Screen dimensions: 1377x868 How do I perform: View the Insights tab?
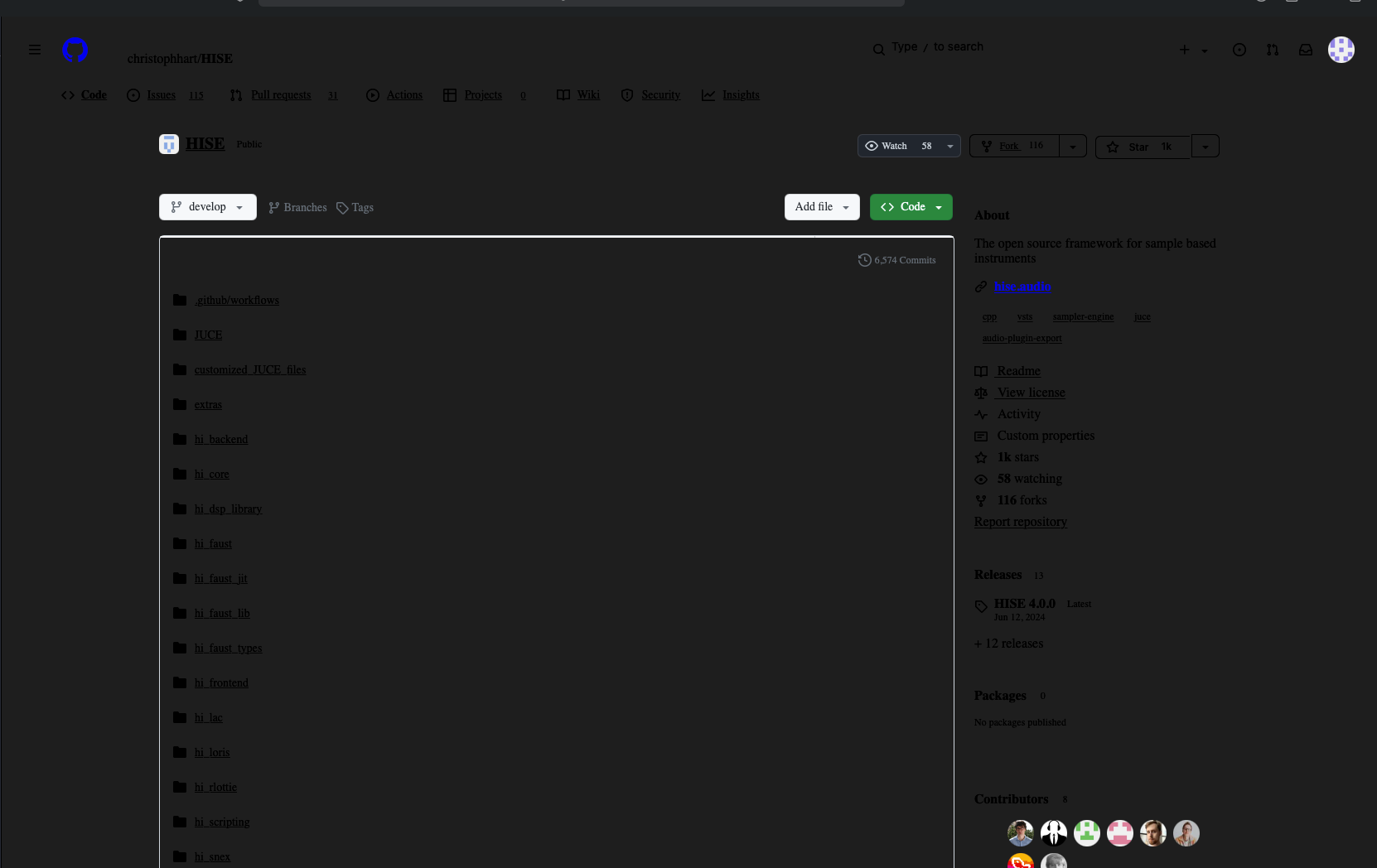point(731,95)
